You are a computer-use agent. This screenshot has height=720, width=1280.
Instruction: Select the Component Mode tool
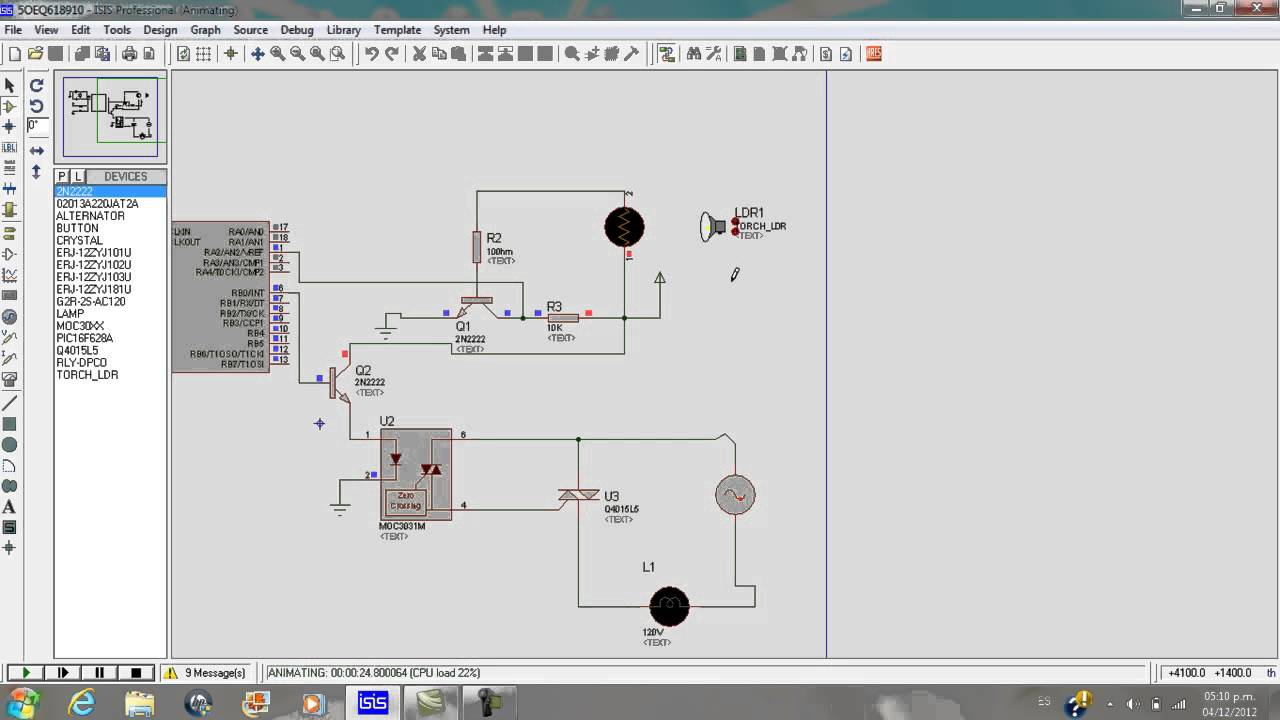pyautogui.click(x=10, y=106)
